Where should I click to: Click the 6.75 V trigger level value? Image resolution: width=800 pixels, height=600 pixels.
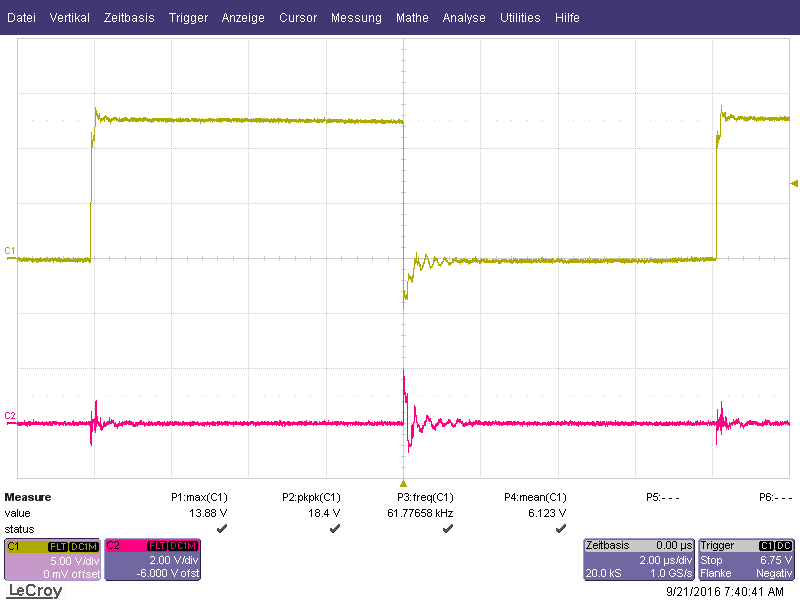click(776, 560)
